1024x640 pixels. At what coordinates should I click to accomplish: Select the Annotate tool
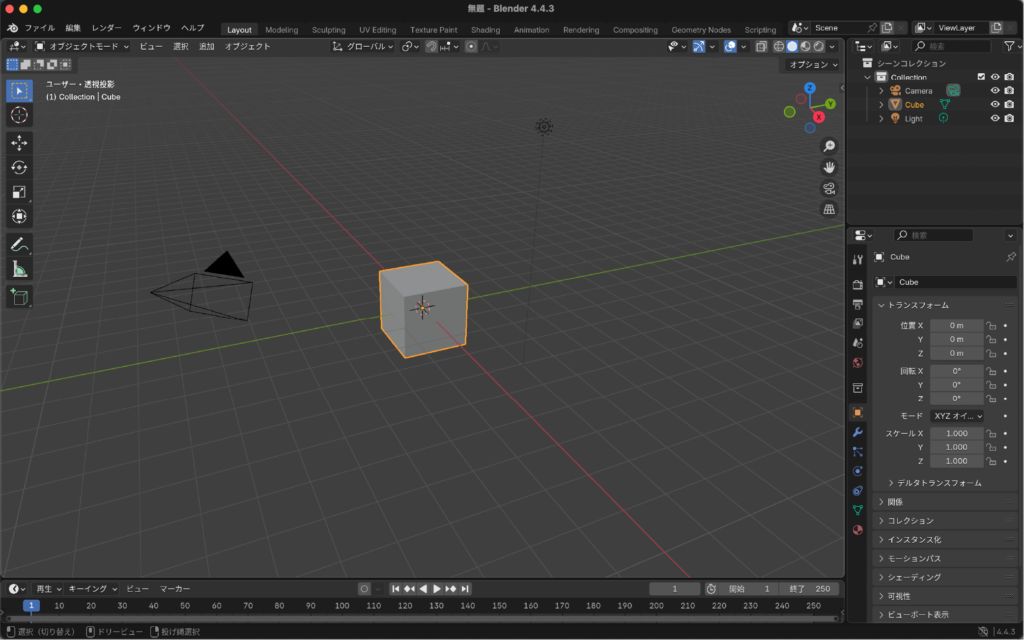(x=19, y=245)
